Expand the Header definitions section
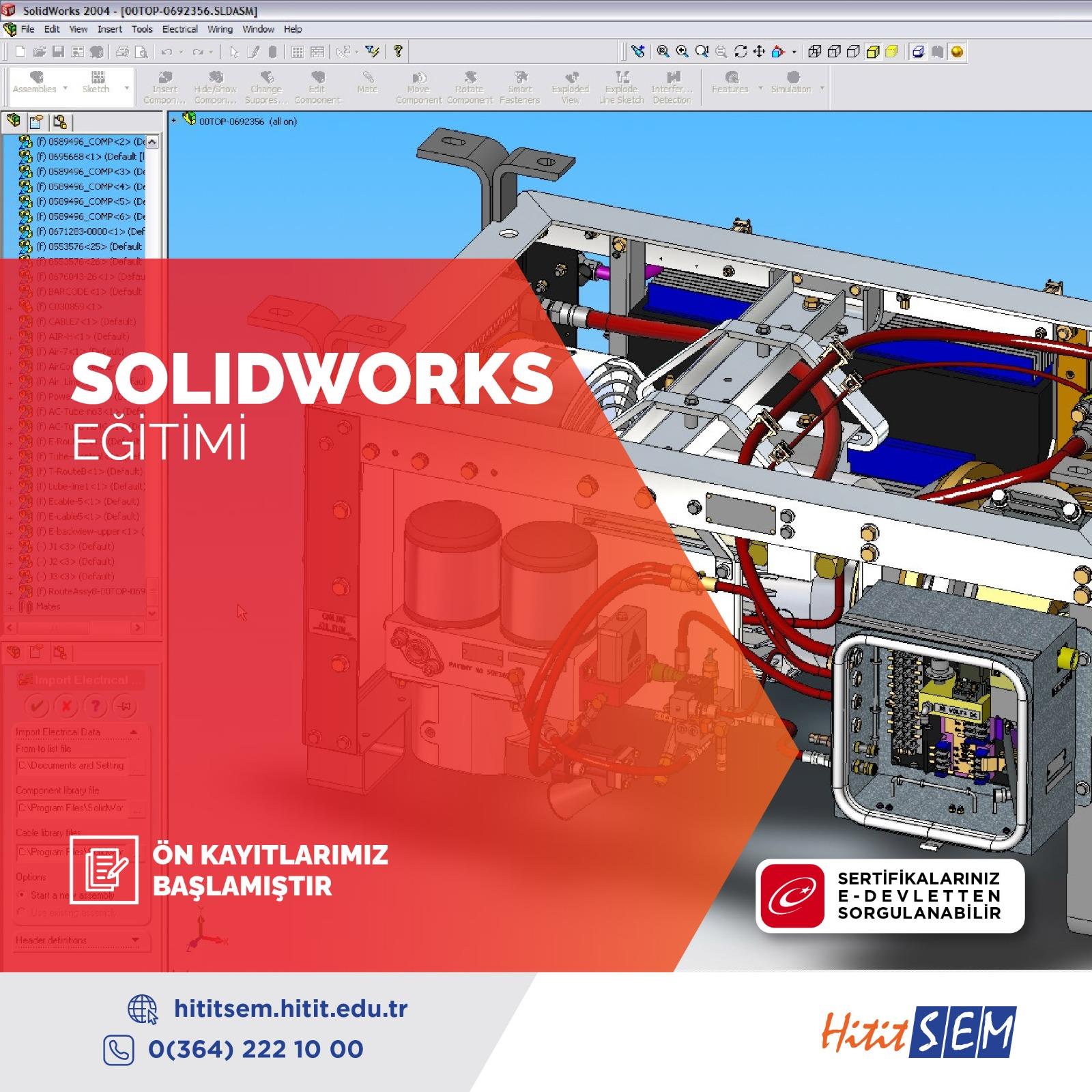 [x=134, y=940]
